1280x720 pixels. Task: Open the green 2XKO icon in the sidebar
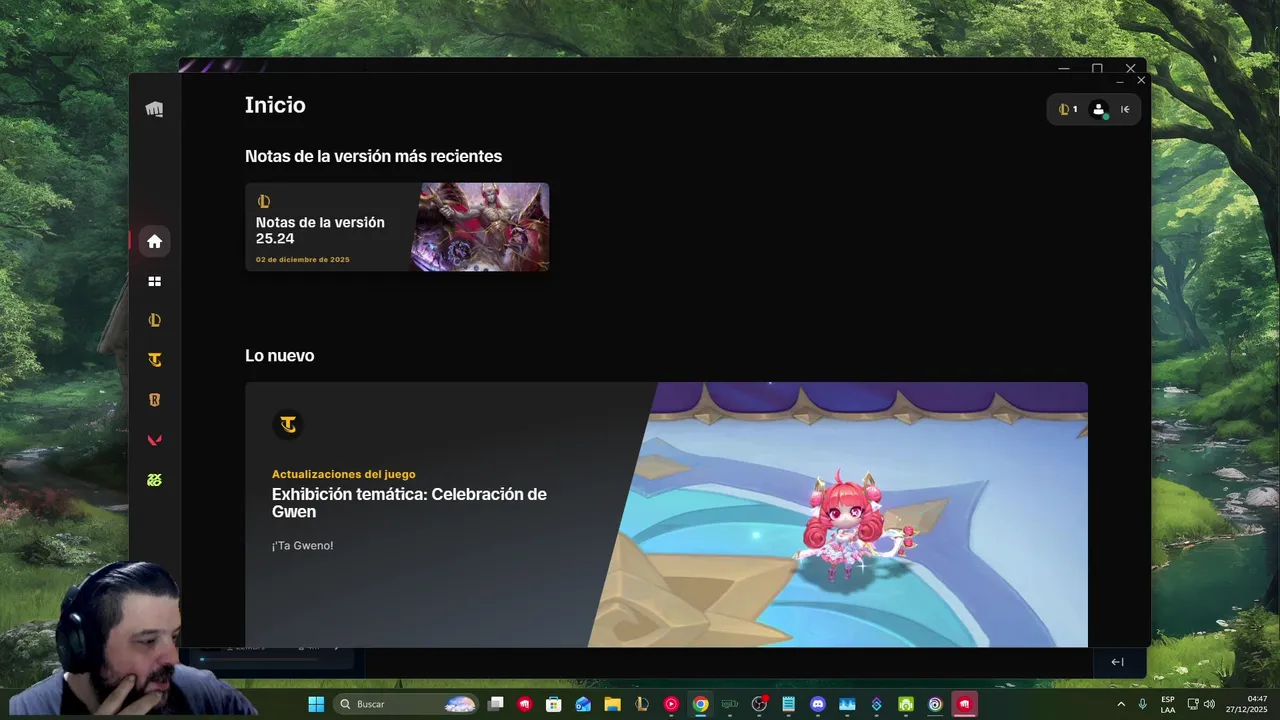154,480
